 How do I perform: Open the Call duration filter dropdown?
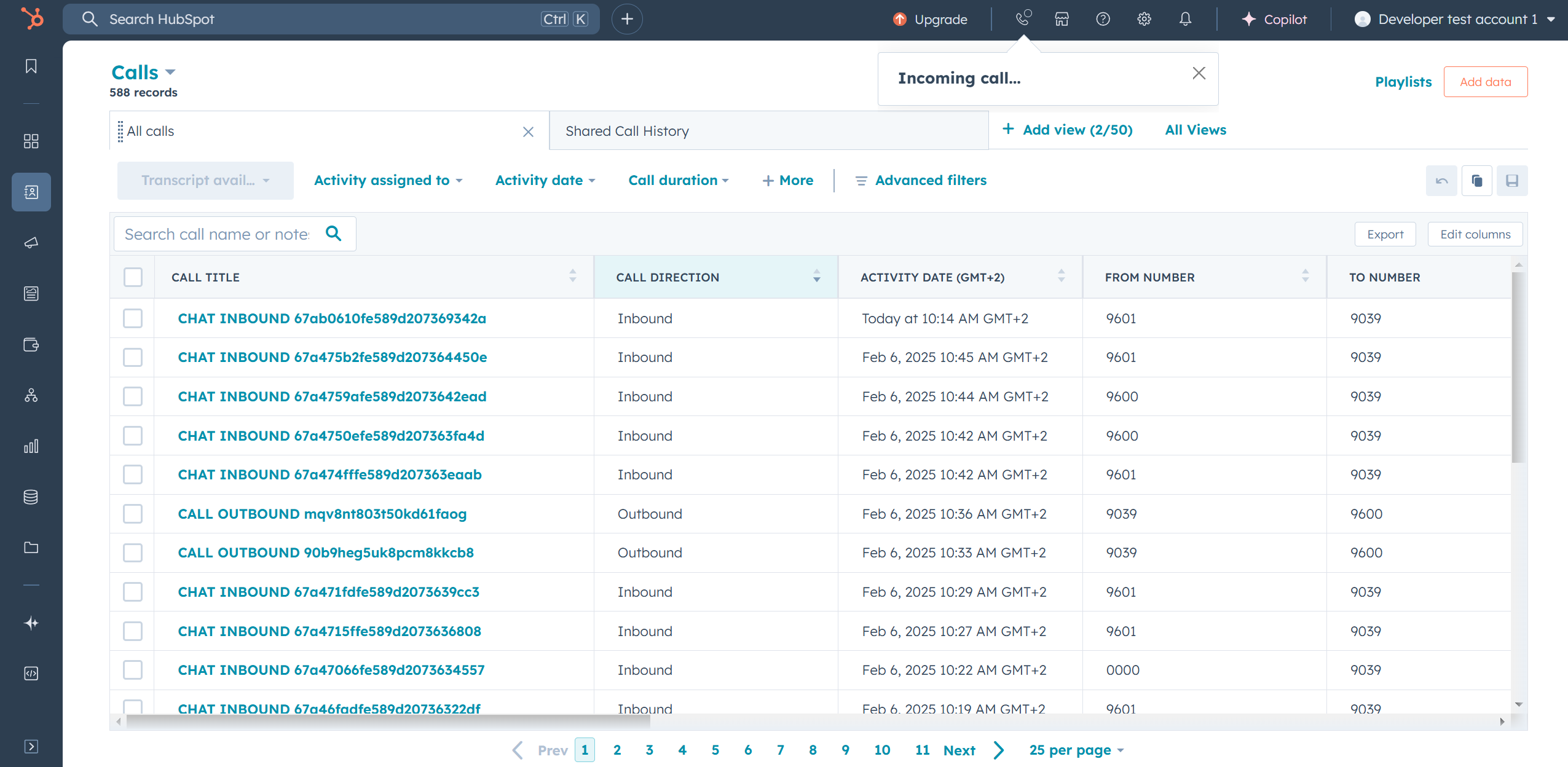678,181
